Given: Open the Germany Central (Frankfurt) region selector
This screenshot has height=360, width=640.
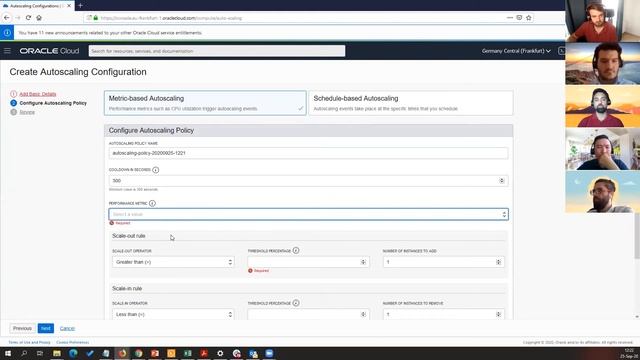Looking at the screenshot, I should tap(516, 51).
